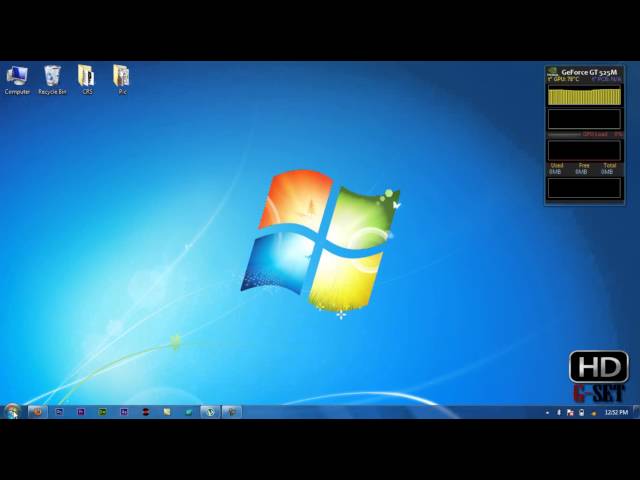This screenshot has width=640, height=480.
Task: Click the Free memory value
Action: [x=581, y=172]
